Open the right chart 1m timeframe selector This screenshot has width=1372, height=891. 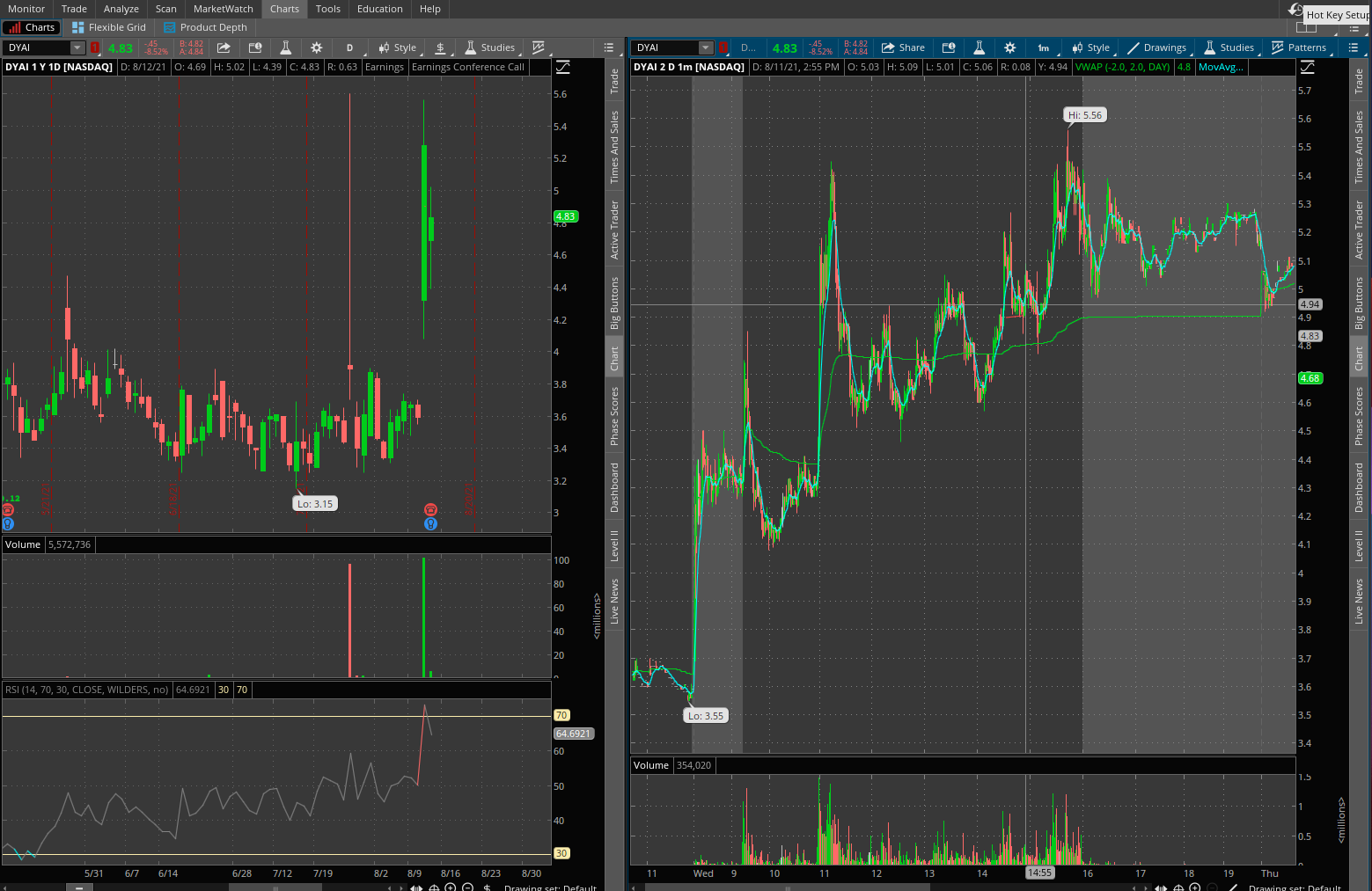[x=1044, y=47]
